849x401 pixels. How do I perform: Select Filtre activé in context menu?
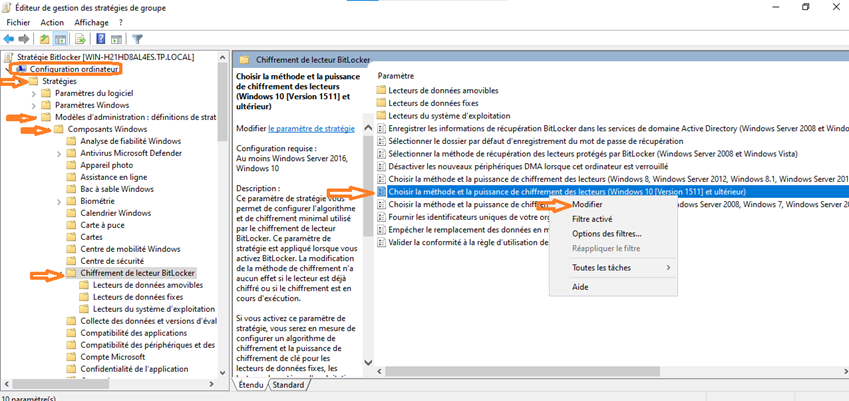point(592,219)
